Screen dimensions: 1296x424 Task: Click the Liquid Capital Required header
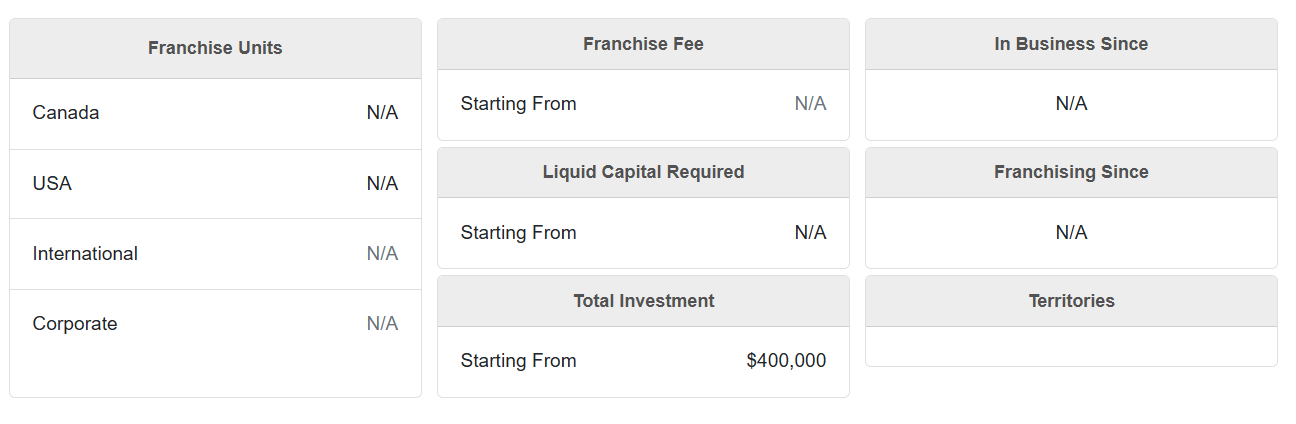643,172
